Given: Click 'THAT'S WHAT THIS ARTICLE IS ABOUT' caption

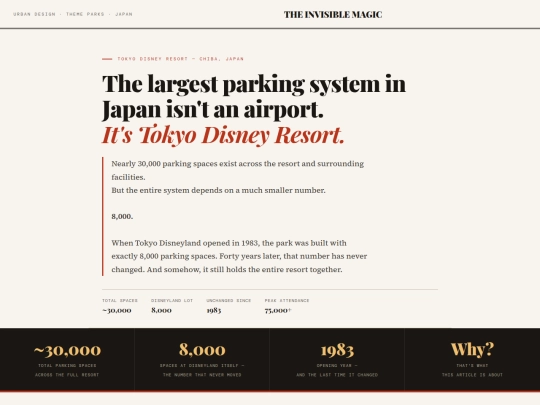Looking at the screenshot, I should [472, 370].
